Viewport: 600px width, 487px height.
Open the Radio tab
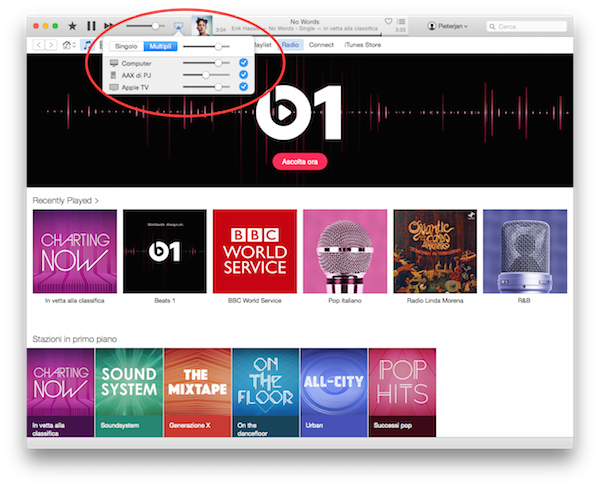pyautogui.click(x=290, y=45)
